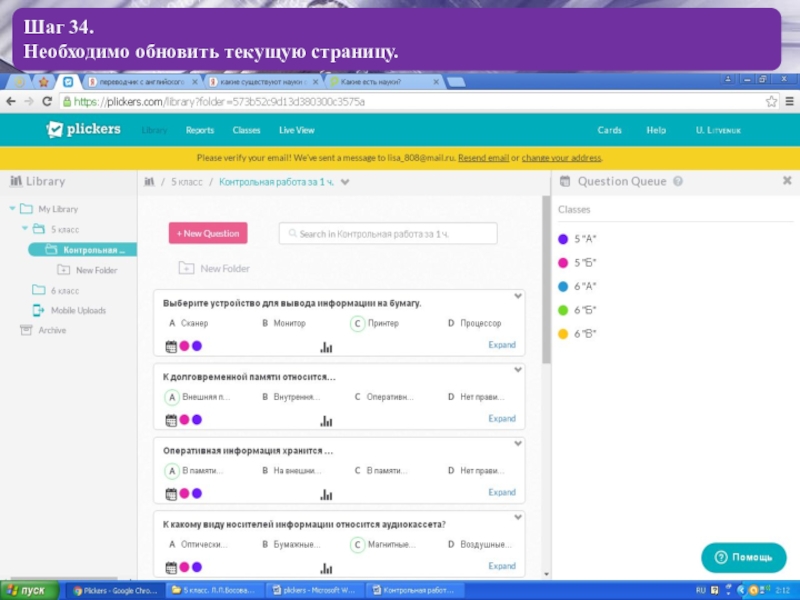The width and height of the screenshot is (800, 600).
Task: Close the Question Queue panel
Action: pos(787,180)
